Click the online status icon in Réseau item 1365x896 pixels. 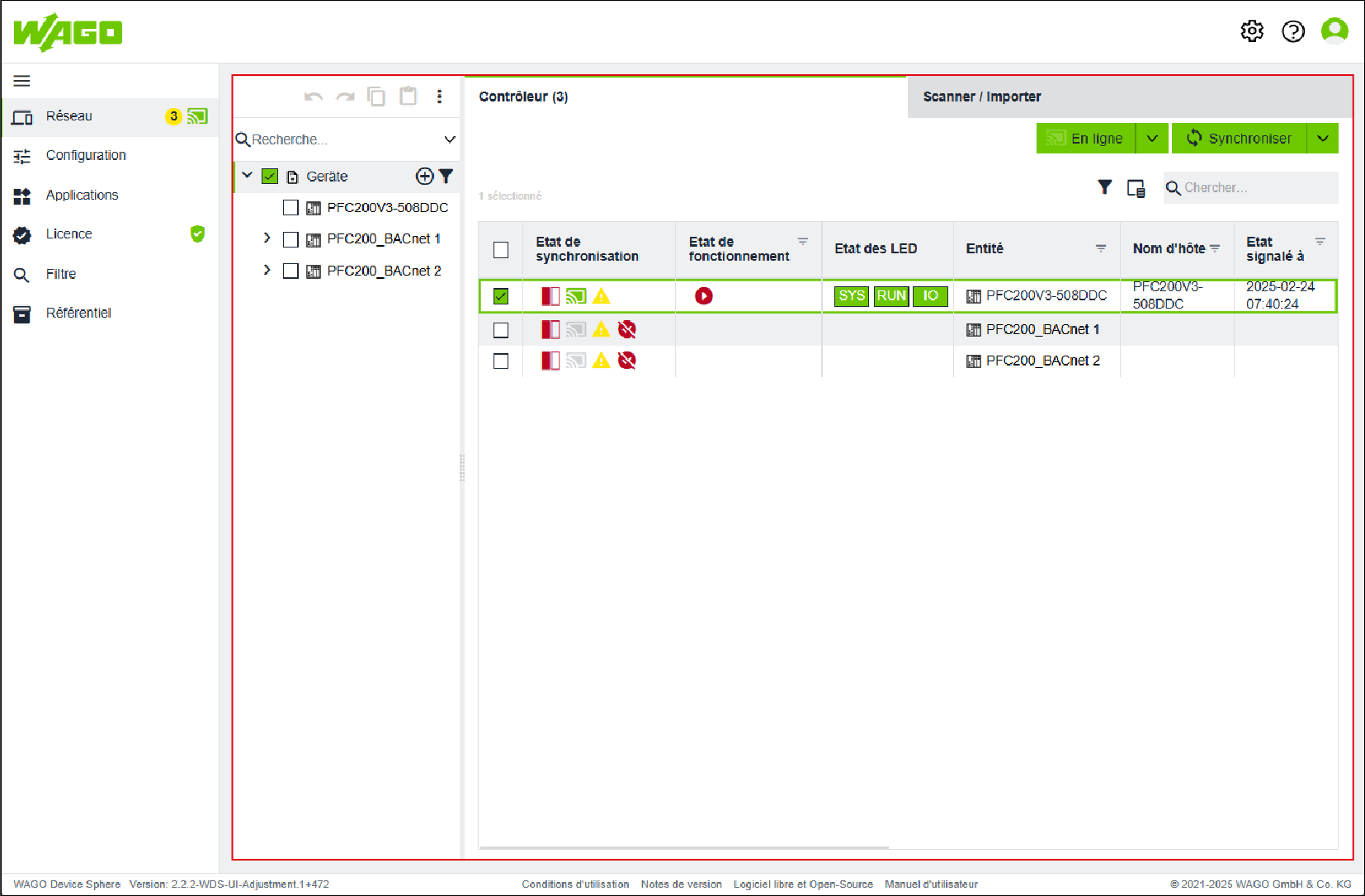point(197,116)
